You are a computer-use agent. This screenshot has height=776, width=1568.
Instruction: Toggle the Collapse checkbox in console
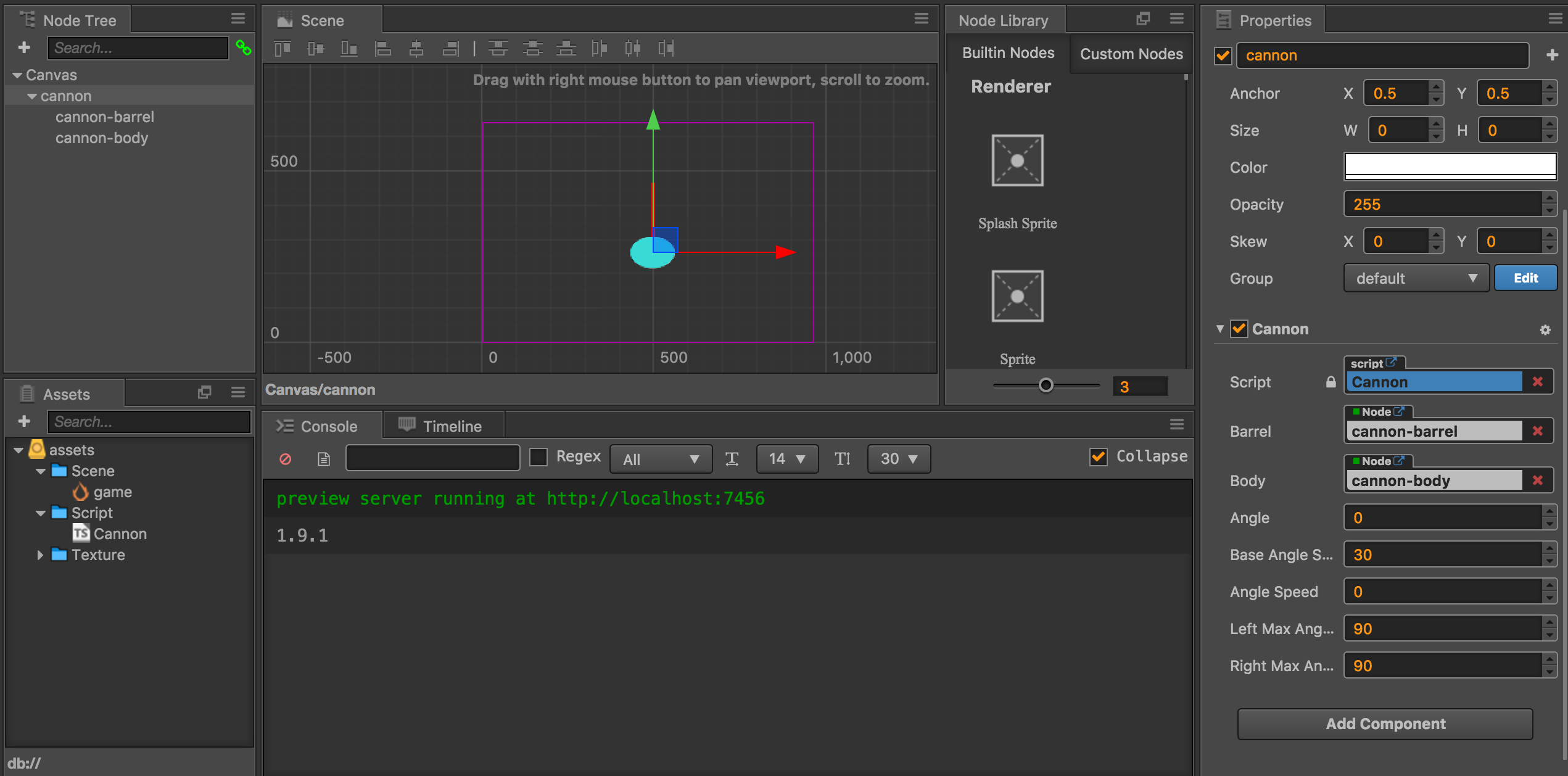tap(1099, 457)
